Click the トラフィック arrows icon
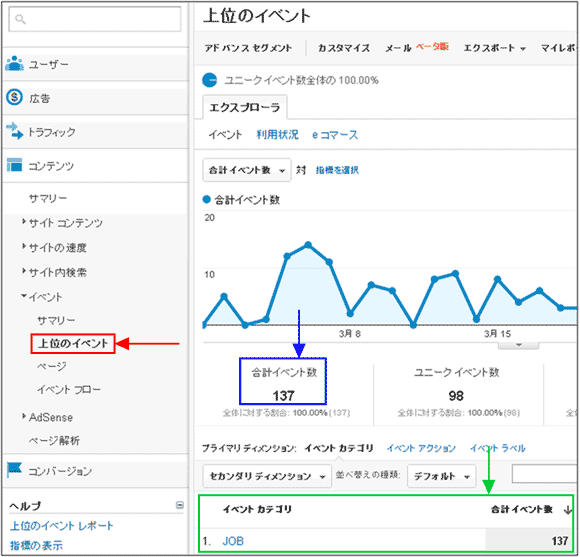This screenshot has width=580, height=557. (x=14, y=131)
